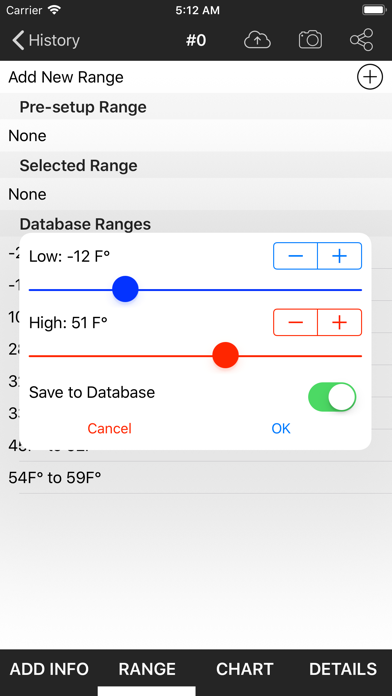
Task: Click the blue Low slider handle
Action: point(125,289)
